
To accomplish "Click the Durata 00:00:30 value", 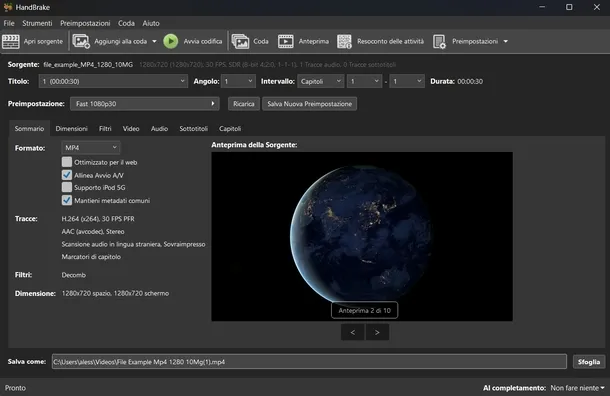I will click(x=470, y=81).
